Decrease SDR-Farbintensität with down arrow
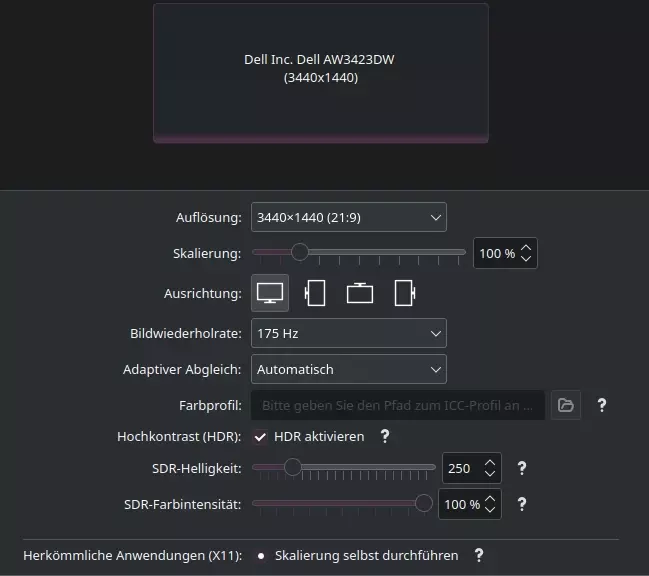This screenshot has width=649, height=576. pos(490,510)
